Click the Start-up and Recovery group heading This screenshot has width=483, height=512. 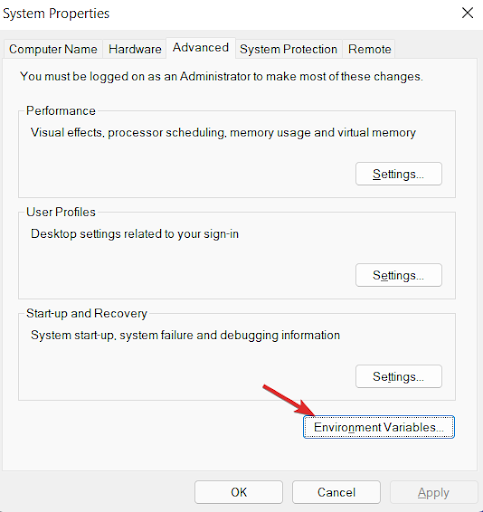coord(87,313)
